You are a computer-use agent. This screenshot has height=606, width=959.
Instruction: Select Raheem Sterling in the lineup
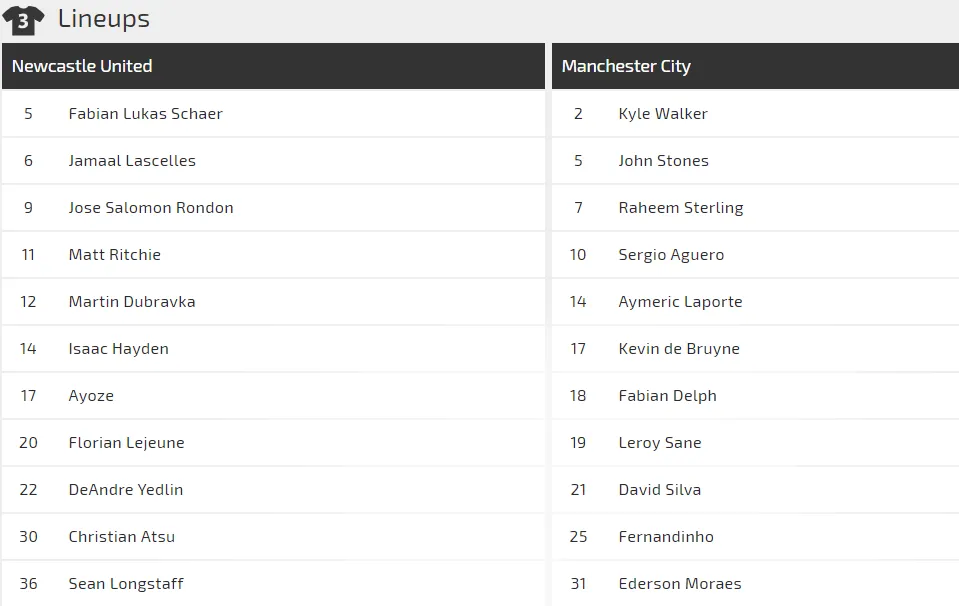[x=681, y=208]
